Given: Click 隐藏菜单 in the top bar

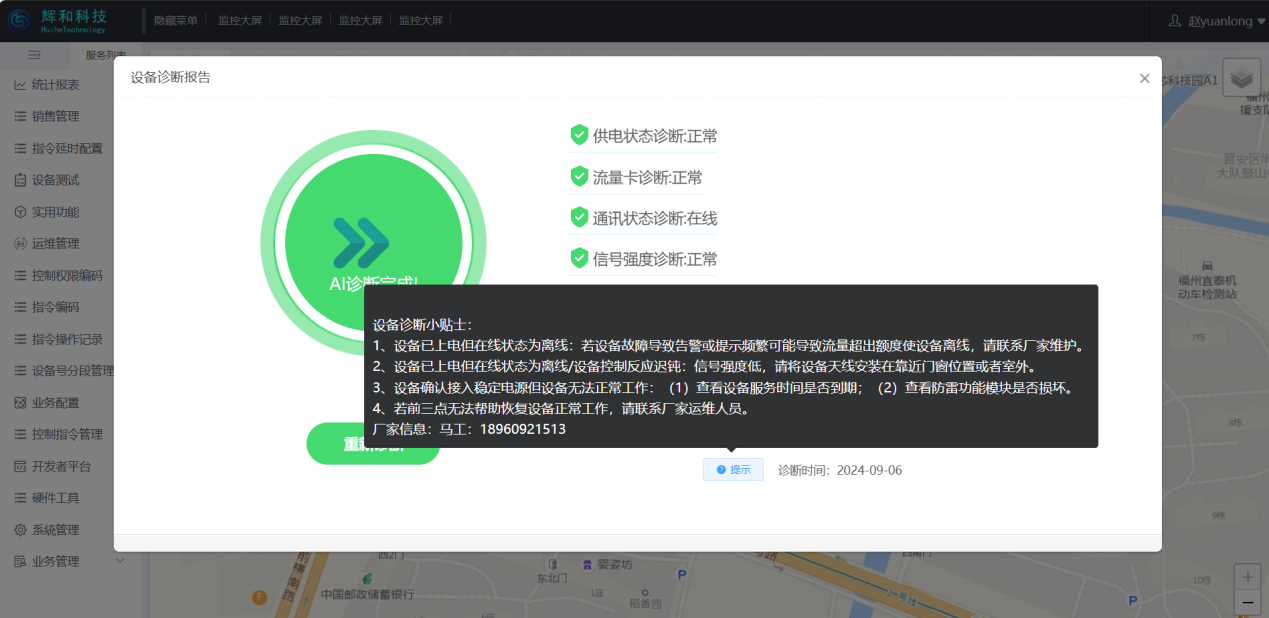Looking at the screenshot, I should tap(176, 20).
